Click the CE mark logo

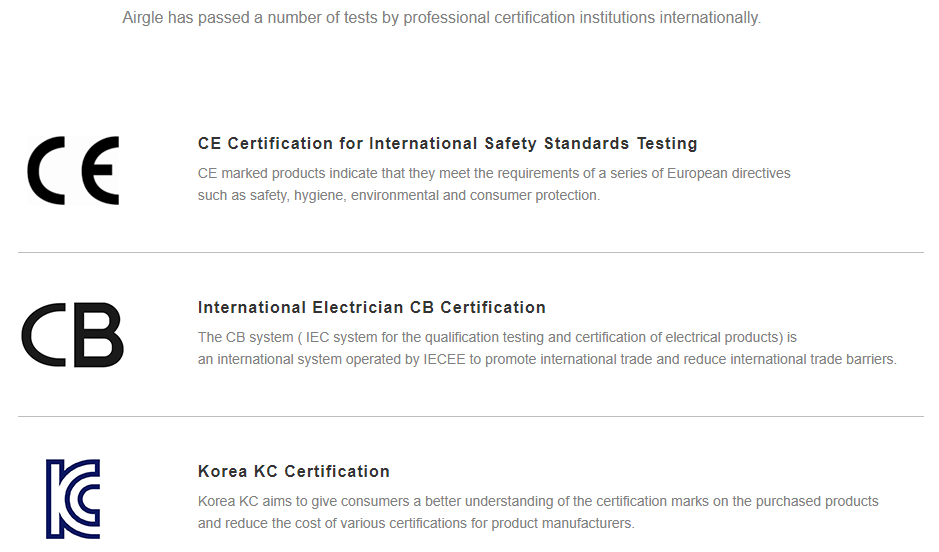73,171
